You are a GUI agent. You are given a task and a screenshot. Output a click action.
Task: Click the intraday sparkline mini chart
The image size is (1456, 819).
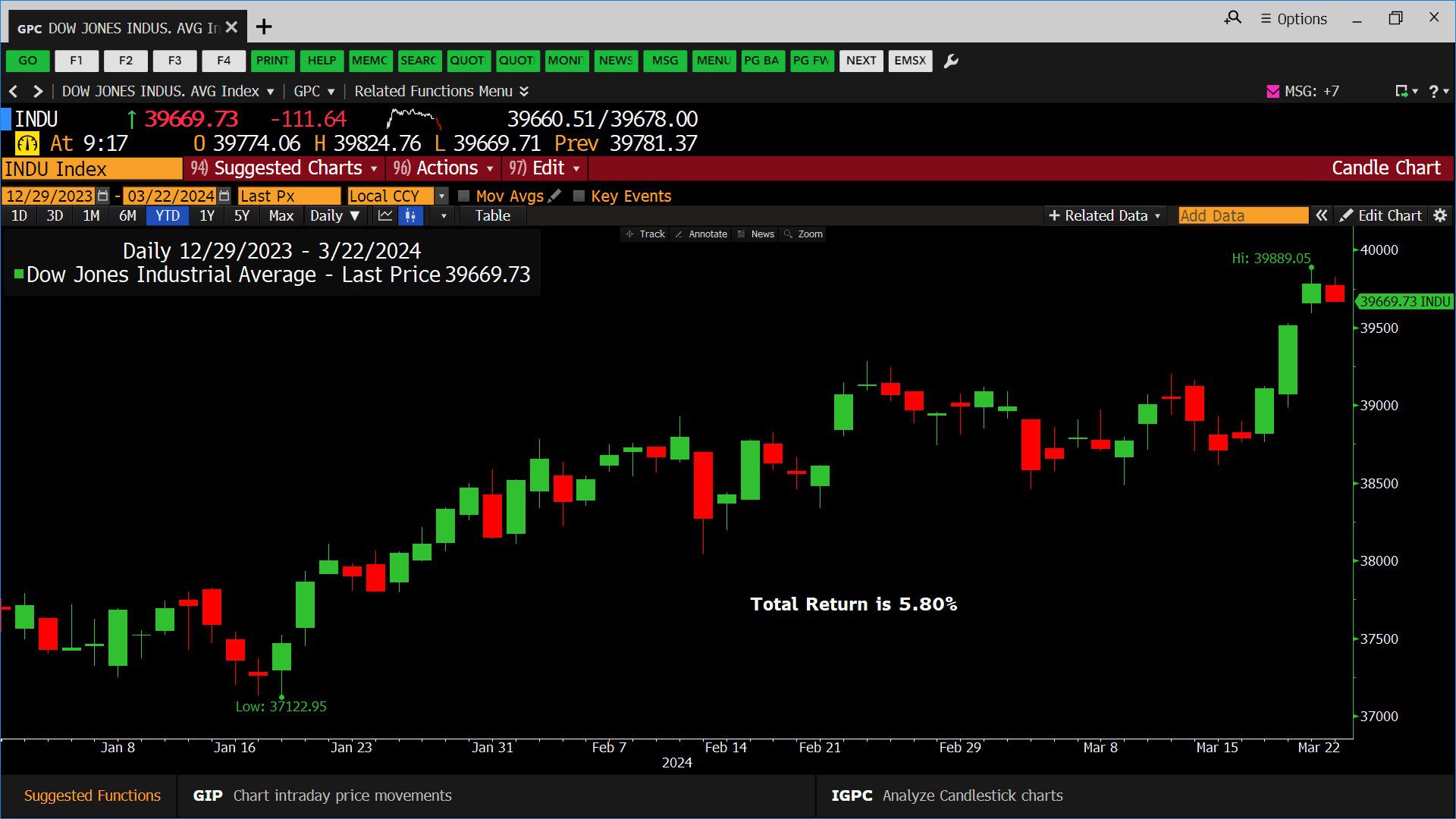tap(413, 119)
